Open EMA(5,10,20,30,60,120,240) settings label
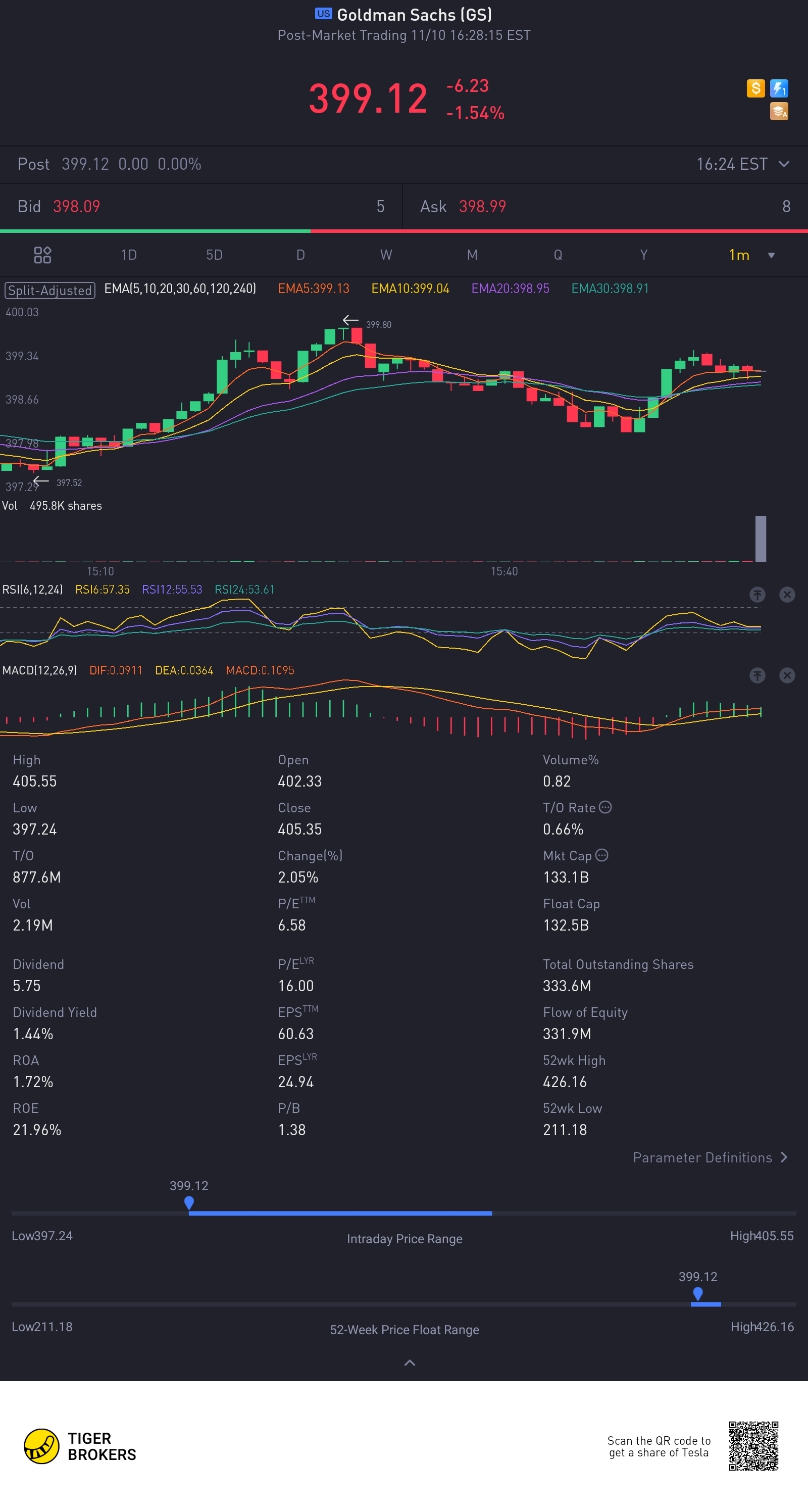The height and width of the screenshot is (1512, 808). (180, 289)
